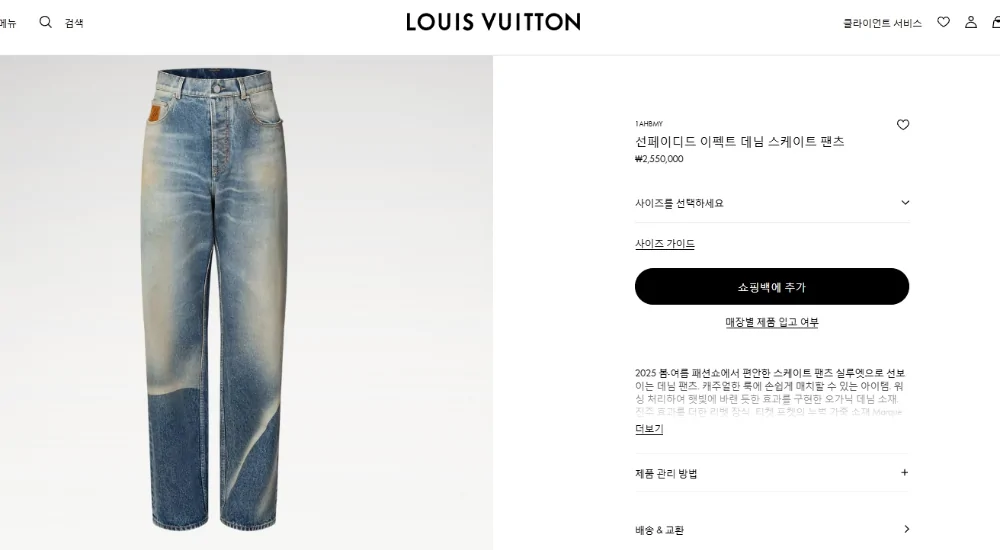
Task: Click the chevron on size selector
Action: point(904,203)
